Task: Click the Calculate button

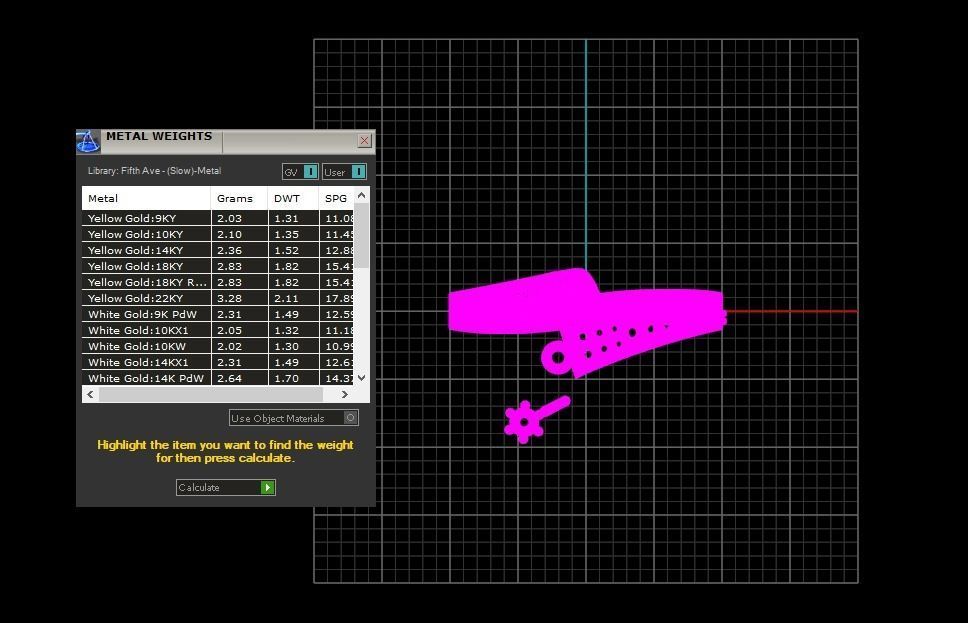Action: [x=225, y=487]
